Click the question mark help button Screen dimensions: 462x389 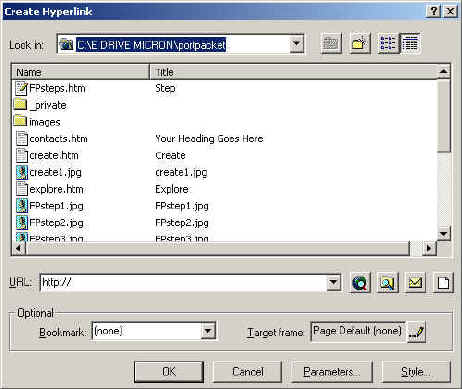coord(433,11)
